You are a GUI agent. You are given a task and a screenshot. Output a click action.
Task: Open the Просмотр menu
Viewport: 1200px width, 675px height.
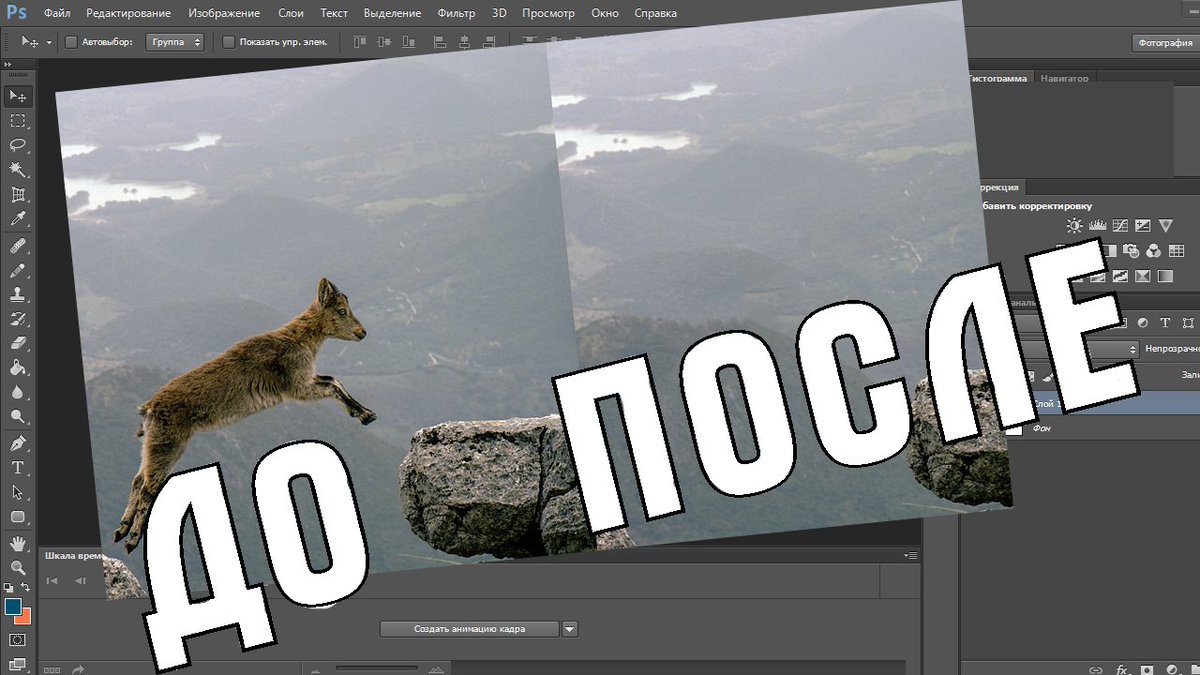click(x=548, y=13)
